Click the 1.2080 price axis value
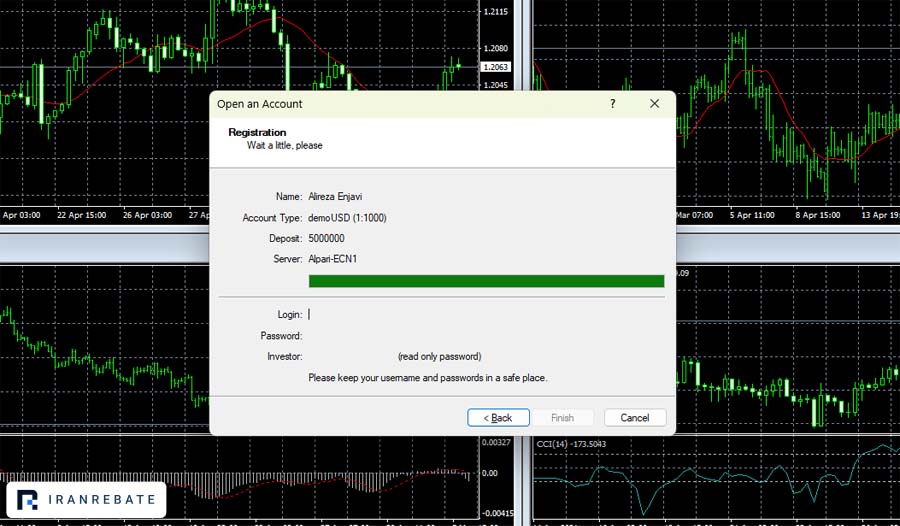Viewport: 900px width, 526px height. (x=496, y=48)
